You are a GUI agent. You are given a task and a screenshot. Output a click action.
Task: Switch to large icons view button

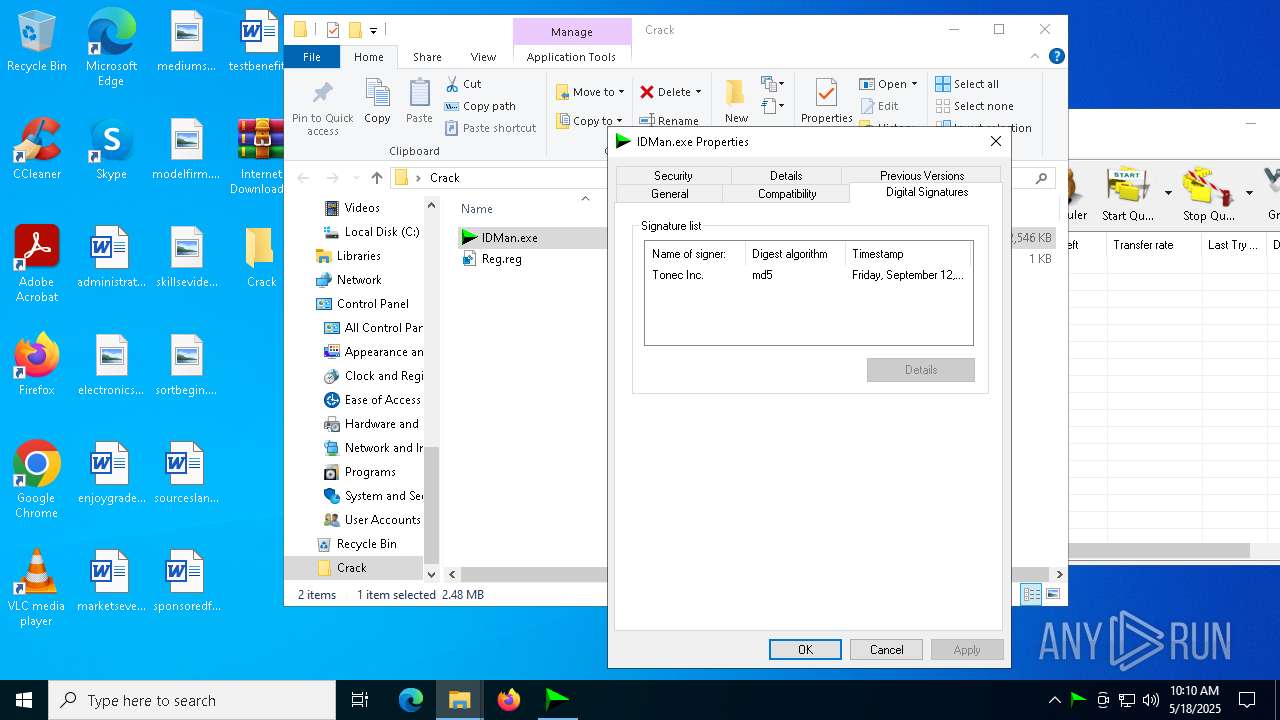1052,594
